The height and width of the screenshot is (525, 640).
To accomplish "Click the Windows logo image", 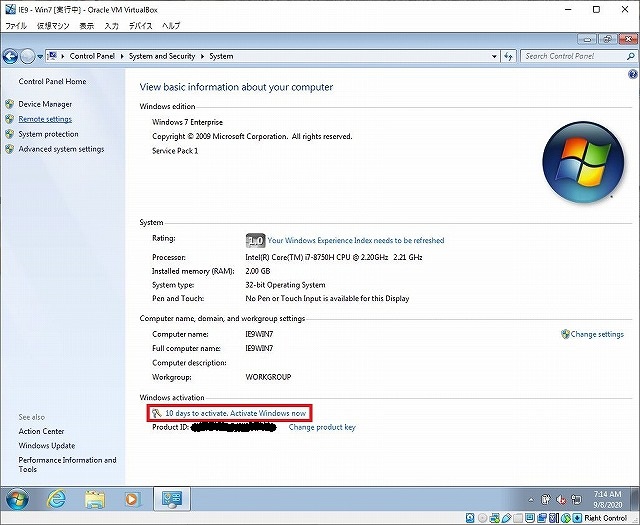I will (x=583, y=162).
